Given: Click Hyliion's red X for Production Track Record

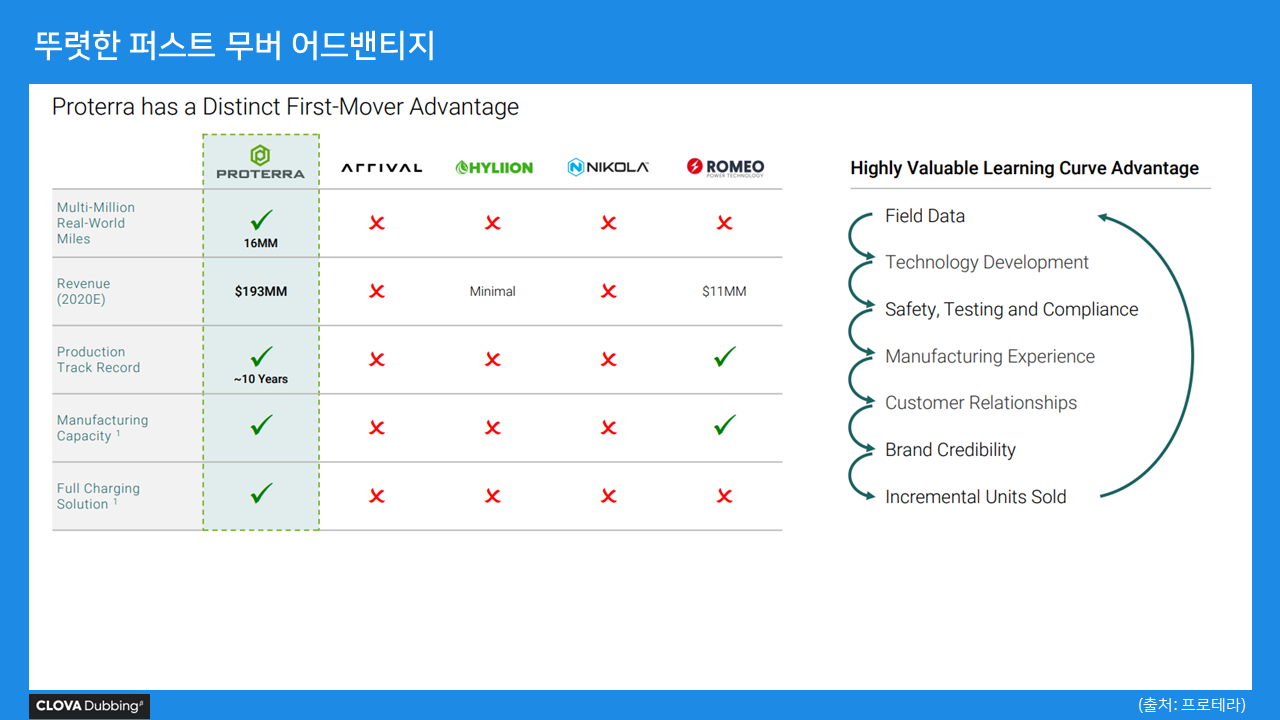Looking at the screenshot, I should 493,359.
